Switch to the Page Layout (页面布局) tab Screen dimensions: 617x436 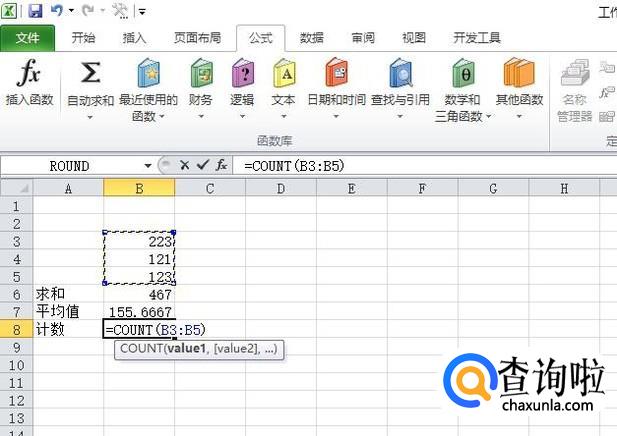tap(197, 38)
